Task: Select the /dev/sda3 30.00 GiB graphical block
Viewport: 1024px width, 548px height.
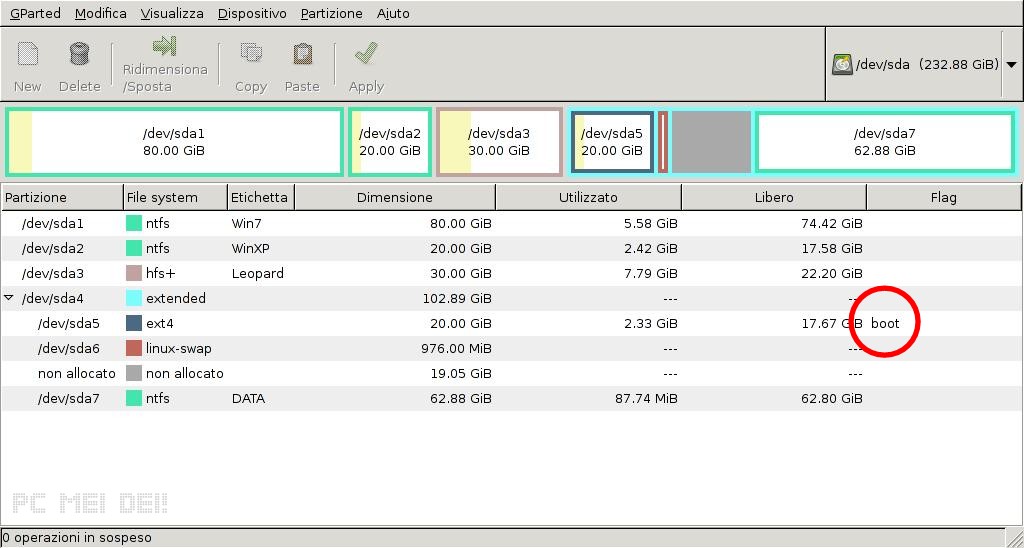Action: [x=499, y=142]
